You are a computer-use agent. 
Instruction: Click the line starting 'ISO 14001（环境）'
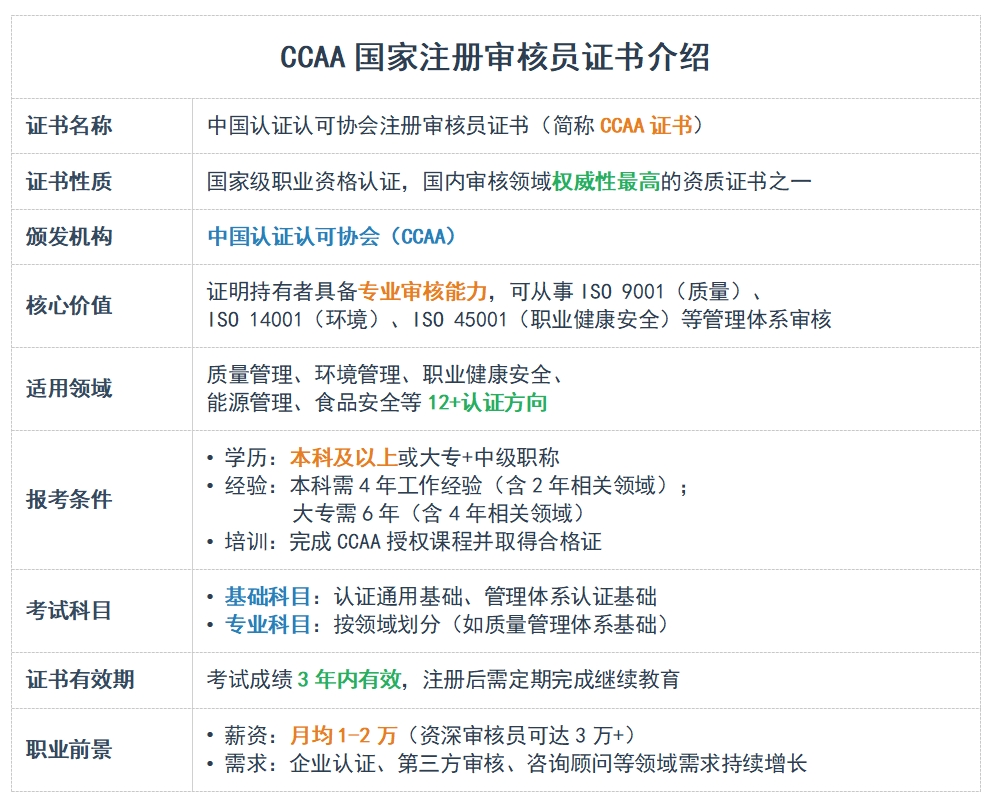519,319
